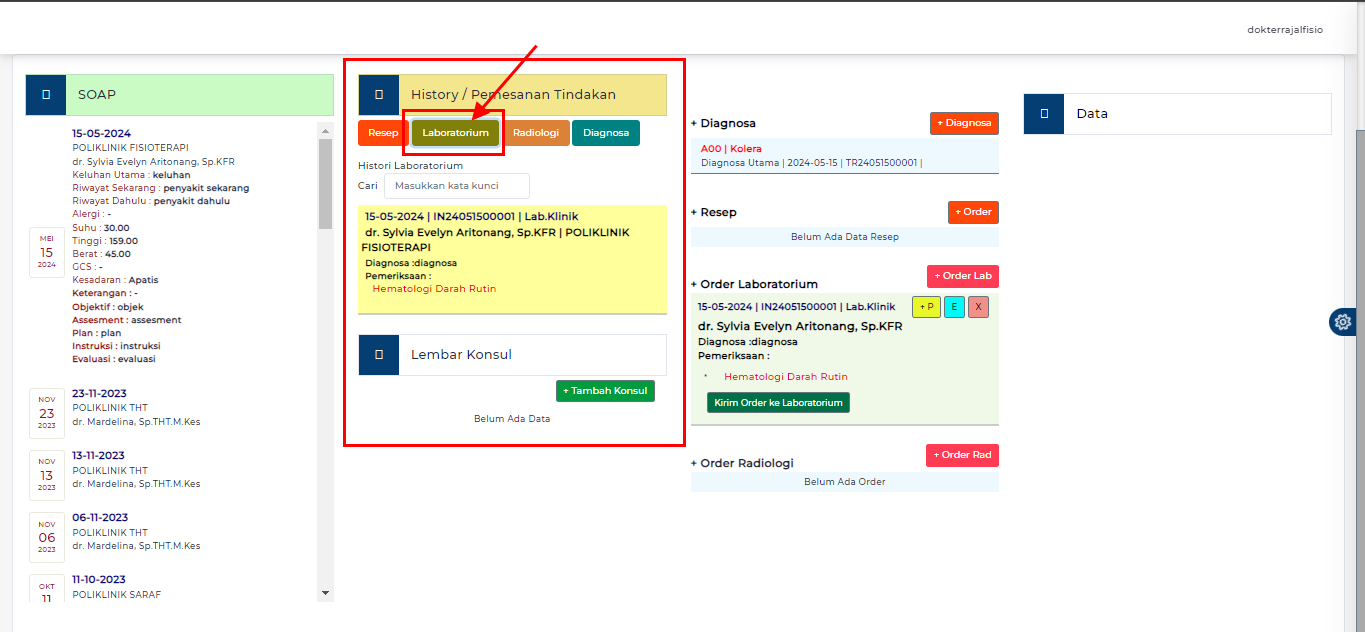Click the SOAP panel header icon

click(x=44, y=93)
